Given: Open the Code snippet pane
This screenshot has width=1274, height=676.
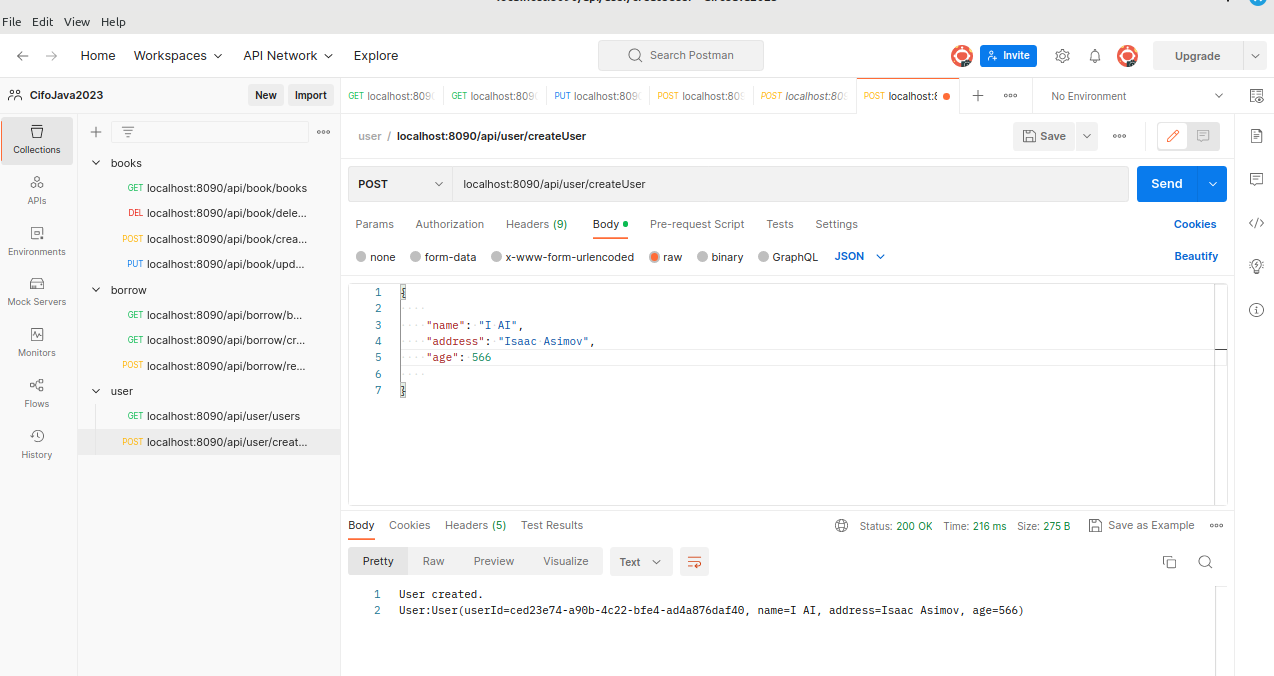Looking at the screenshot, I should pyautogui.click(x=1257, y=223).
